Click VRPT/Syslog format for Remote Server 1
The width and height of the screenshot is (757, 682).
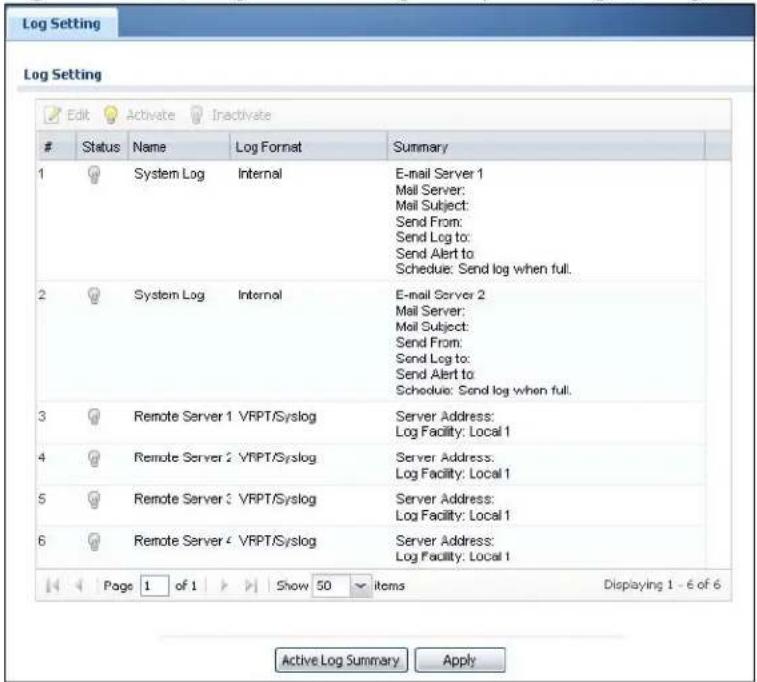point(278,417)
